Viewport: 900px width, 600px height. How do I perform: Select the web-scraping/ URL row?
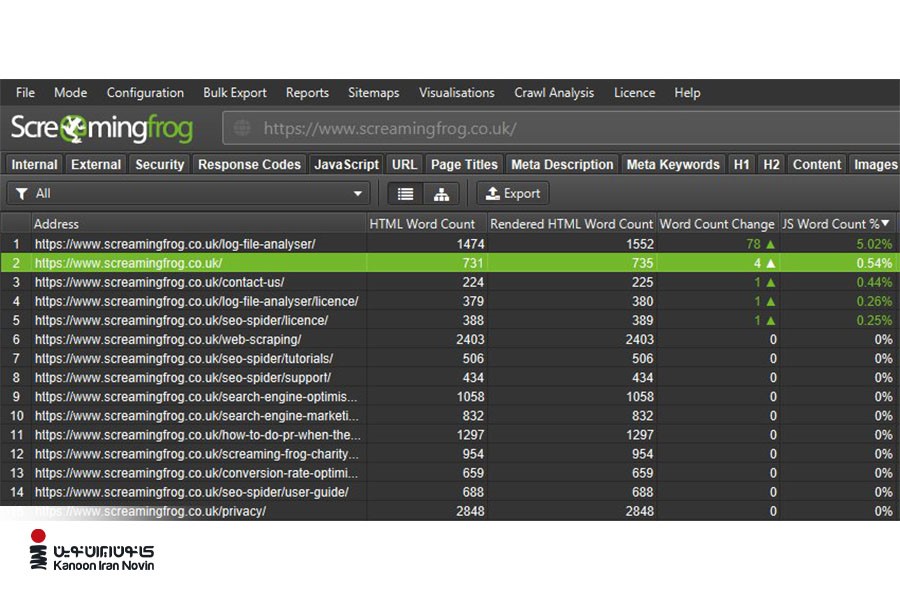click(x=167, y=340)
